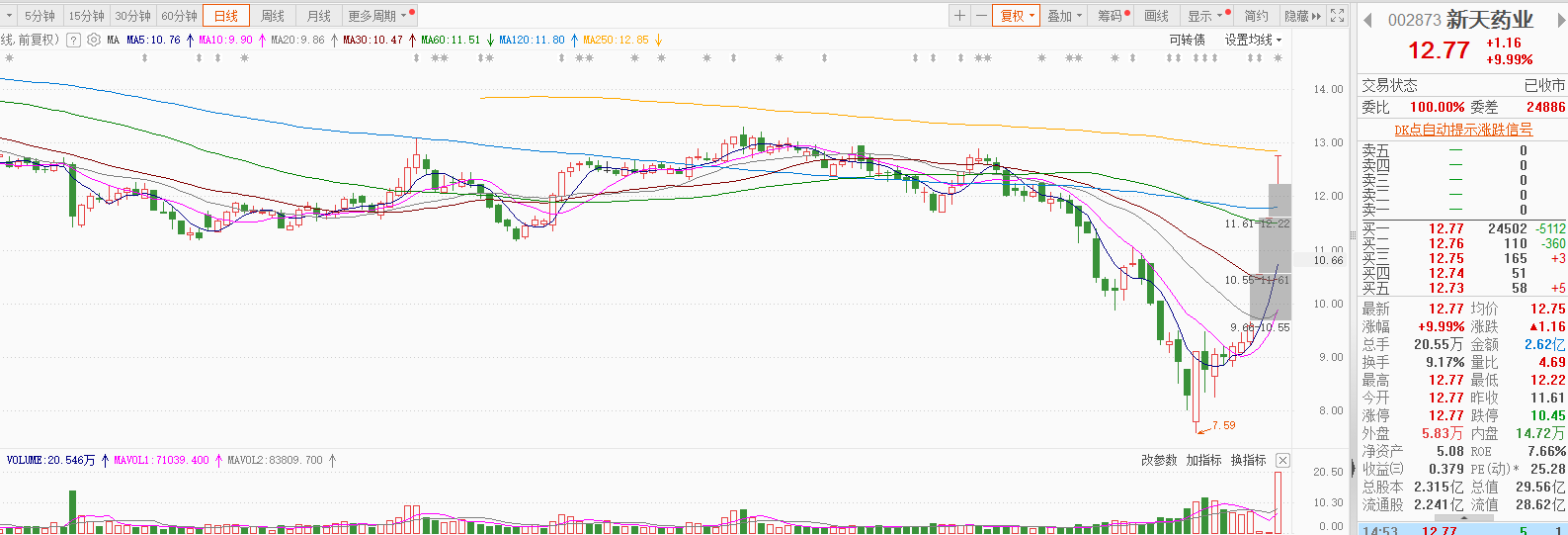This screenshot has width=1568, height=535.
Task: Click the MA5:10.76 indicator label
Action: [x=153, y=40]
